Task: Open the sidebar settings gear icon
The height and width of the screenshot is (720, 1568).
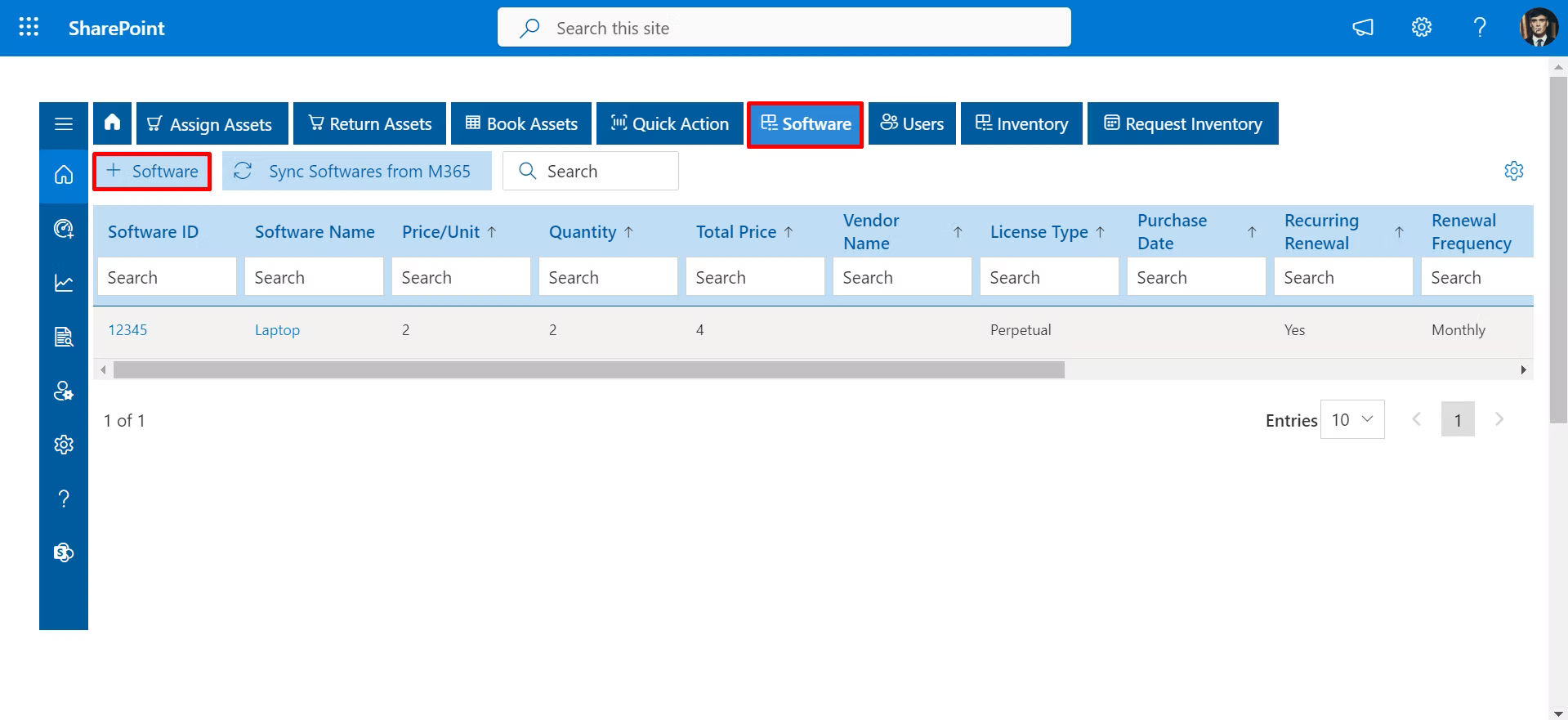Action: click(x=64, y=445)
